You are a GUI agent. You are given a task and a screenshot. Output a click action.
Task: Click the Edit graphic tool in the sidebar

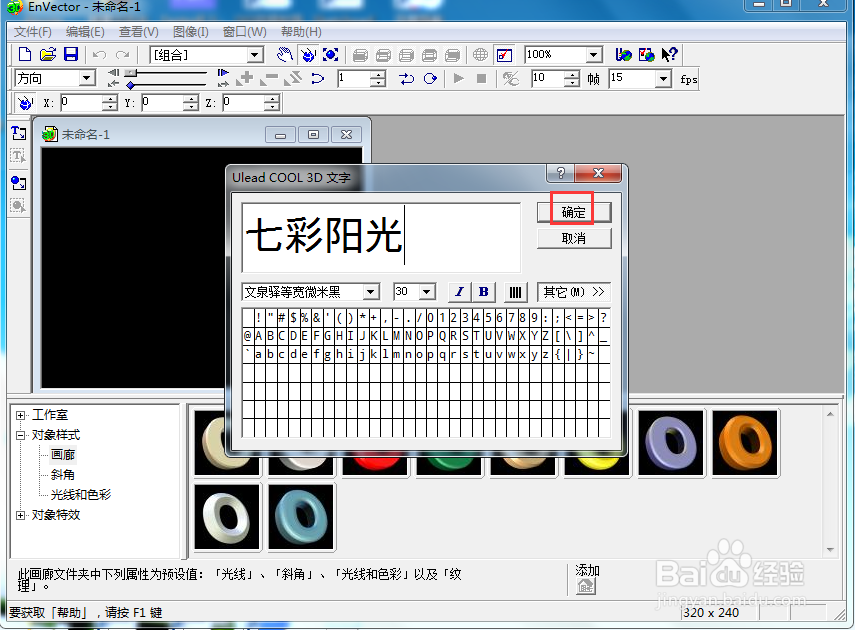(18, 206)
